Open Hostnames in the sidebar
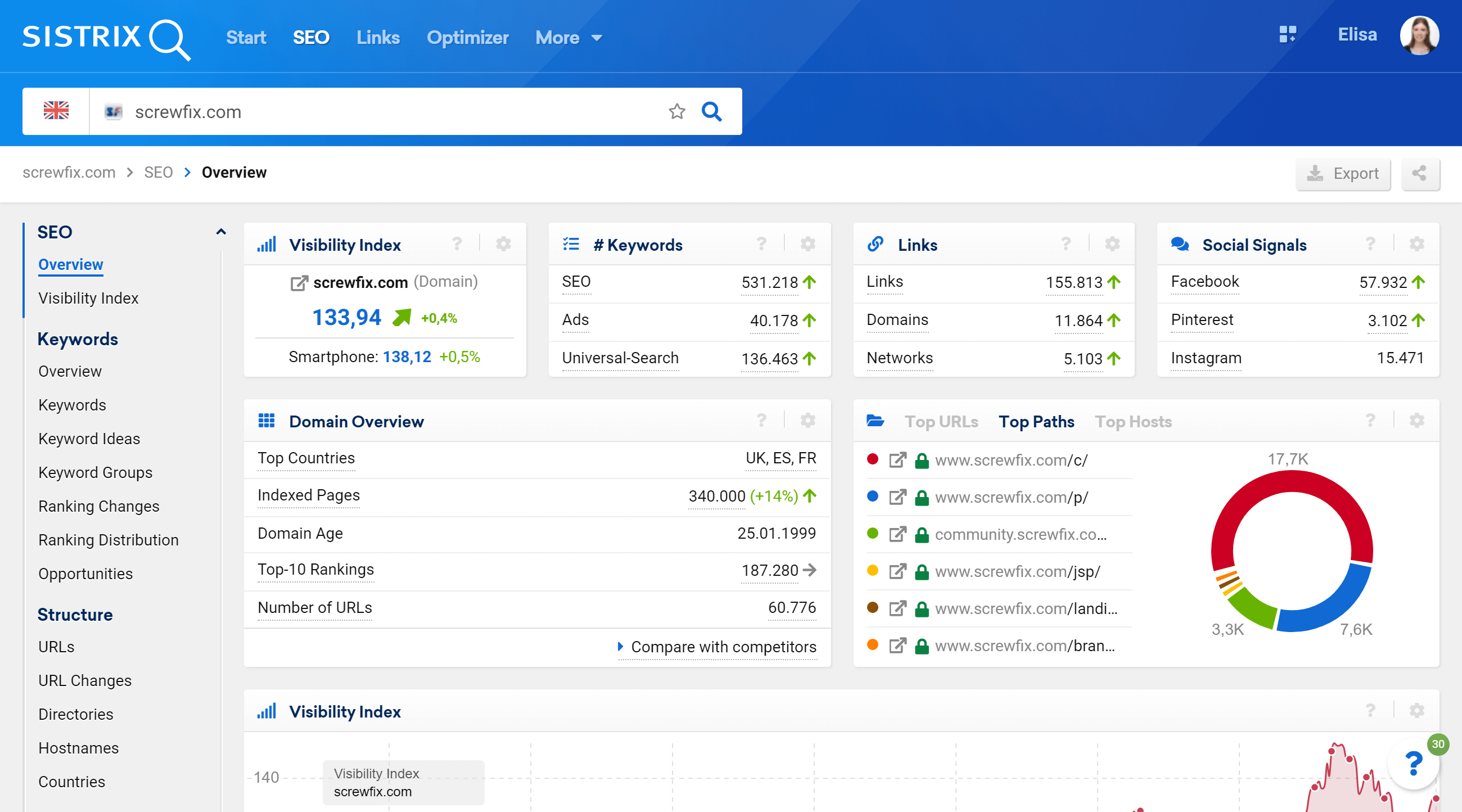This screenshot has width=1462, height=812. (x=78, y=748)
